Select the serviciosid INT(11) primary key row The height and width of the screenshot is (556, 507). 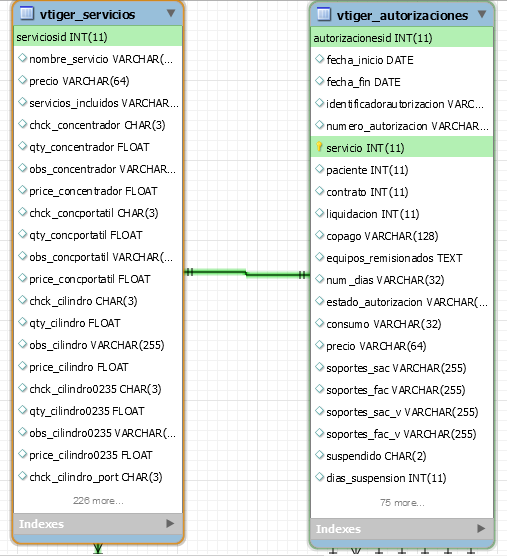click(x=98, y=37)
